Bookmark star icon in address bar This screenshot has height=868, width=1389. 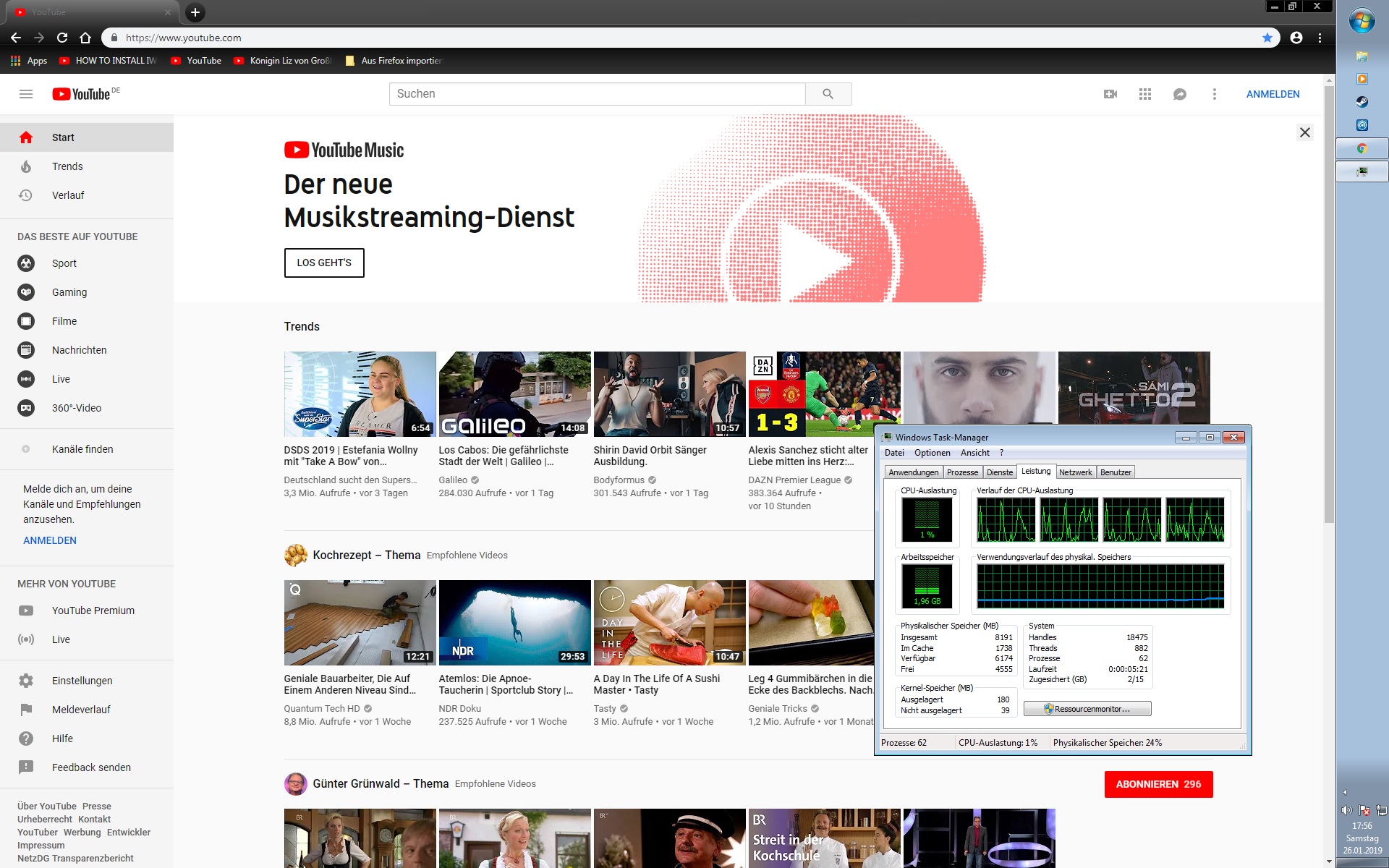coord(1267,38)
